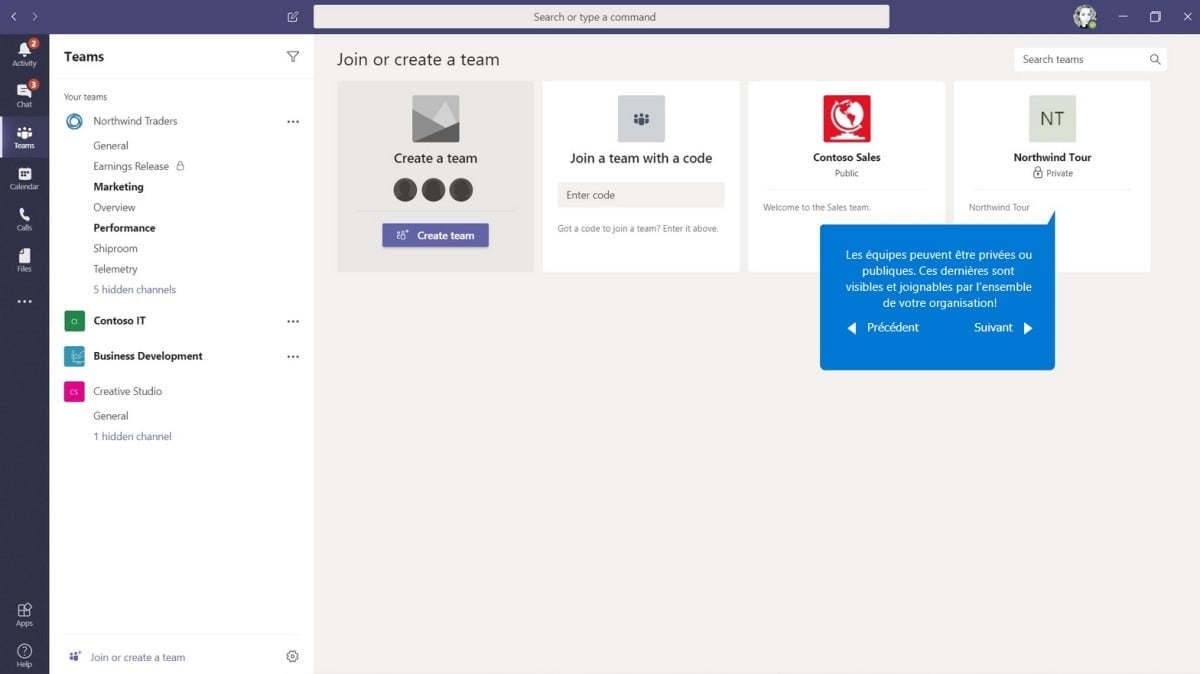Open the Apps store icon
Image resolution: width=1200 pixels, height=674 pixels.
[x=24, y=614]
